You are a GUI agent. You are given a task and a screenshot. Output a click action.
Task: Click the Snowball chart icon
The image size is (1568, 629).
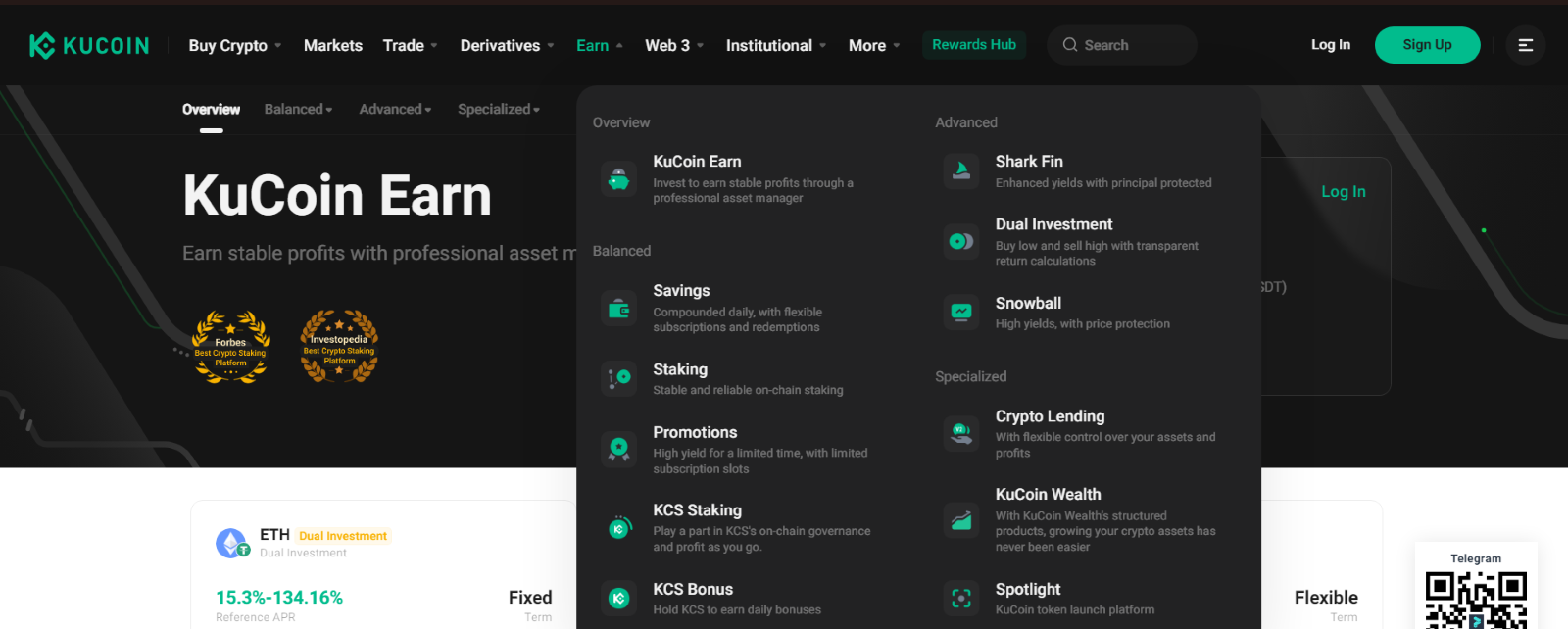pyautogui.click(x=961, y=312)
